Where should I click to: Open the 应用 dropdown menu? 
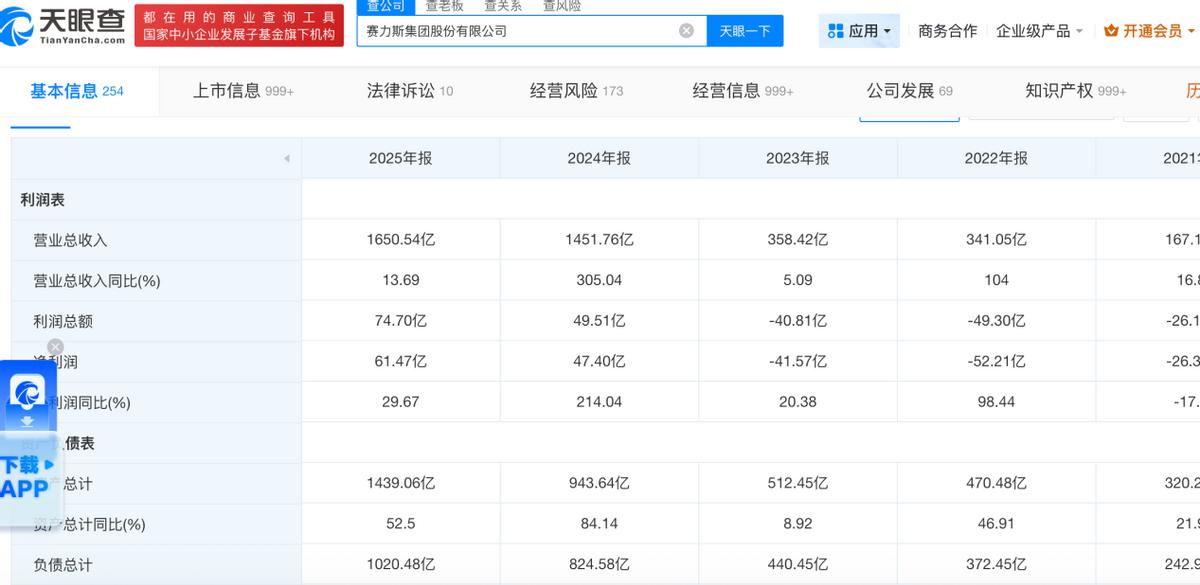click(859, 31)
